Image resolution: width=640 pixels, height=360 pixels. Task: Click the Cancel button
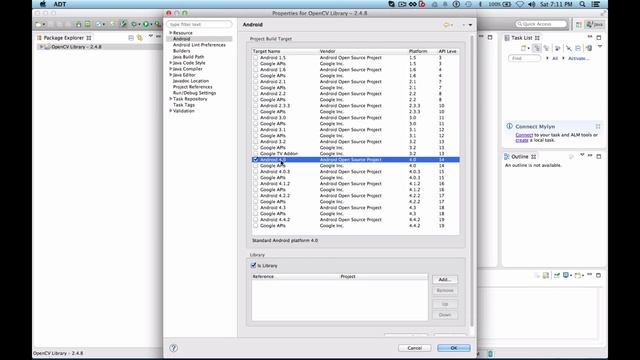pyautogui.click(x=415, y=348)
